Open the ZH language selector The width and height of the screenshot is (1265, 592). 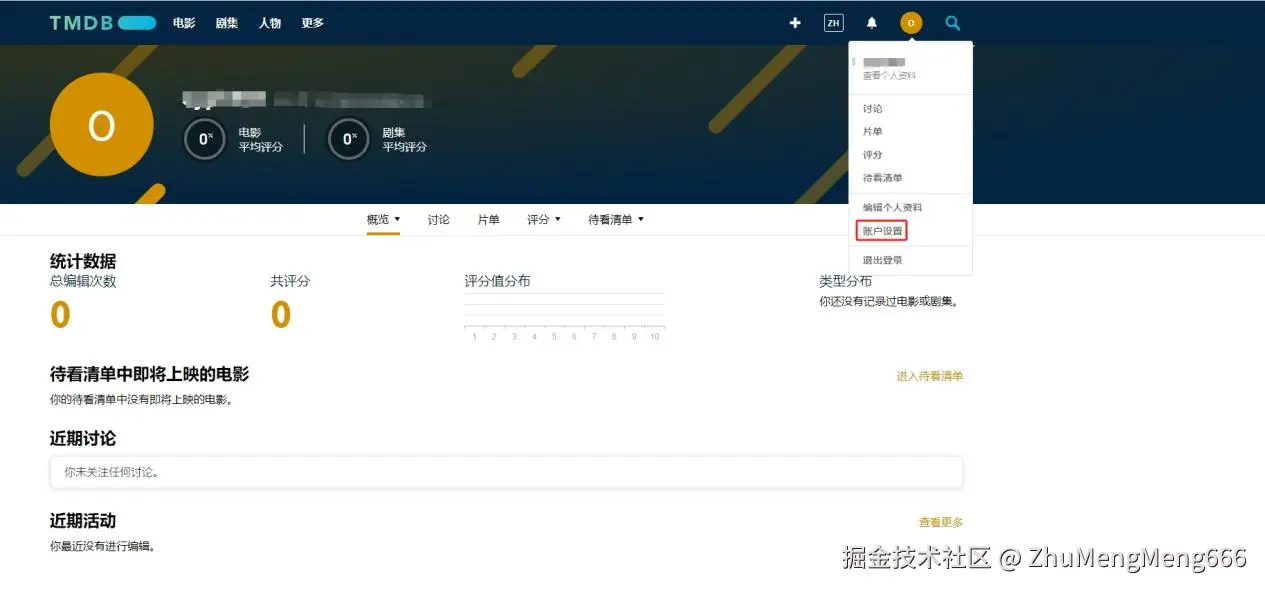834,23
